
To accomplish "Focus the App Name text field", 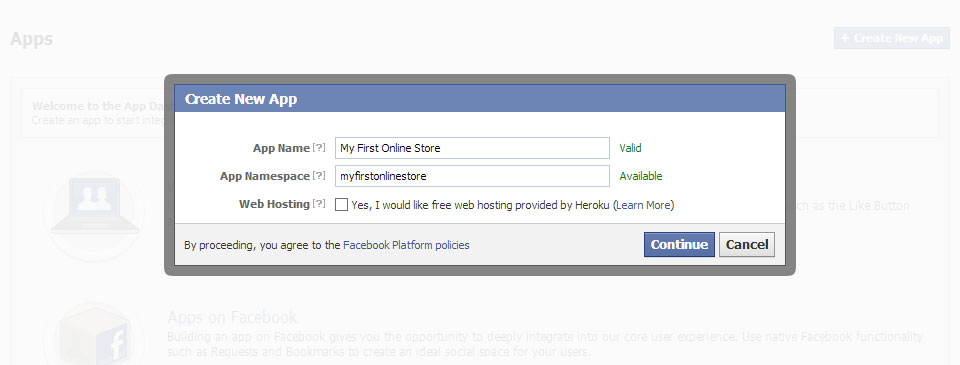I will tap(472, 148).
